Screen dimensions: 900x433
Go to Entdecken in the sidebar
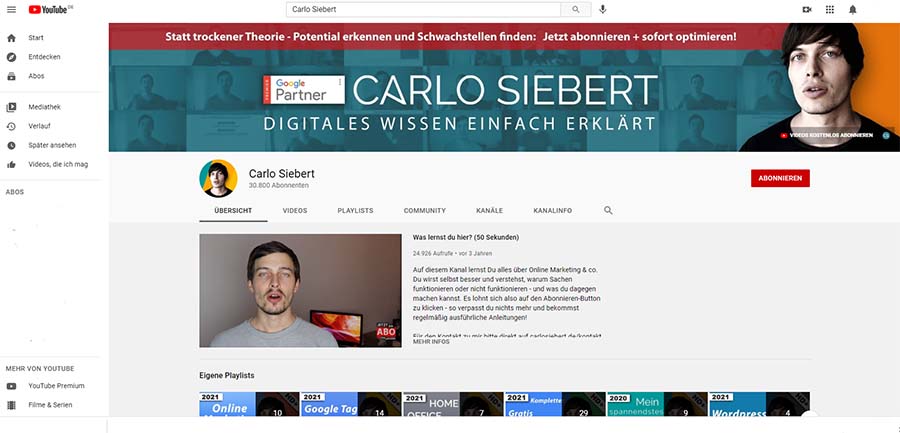tap(44, 57)
